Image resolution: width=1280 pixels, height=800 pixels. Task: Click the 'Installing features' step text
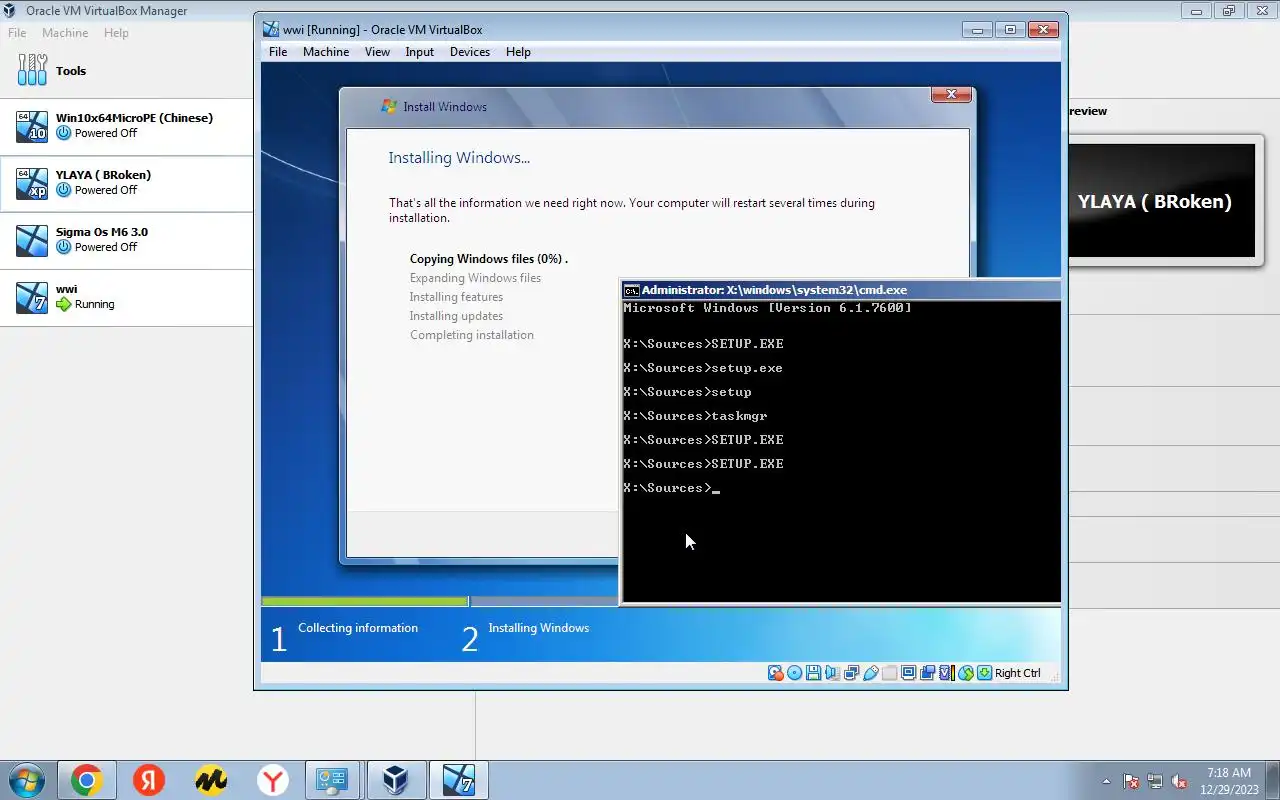click(456, 297)
